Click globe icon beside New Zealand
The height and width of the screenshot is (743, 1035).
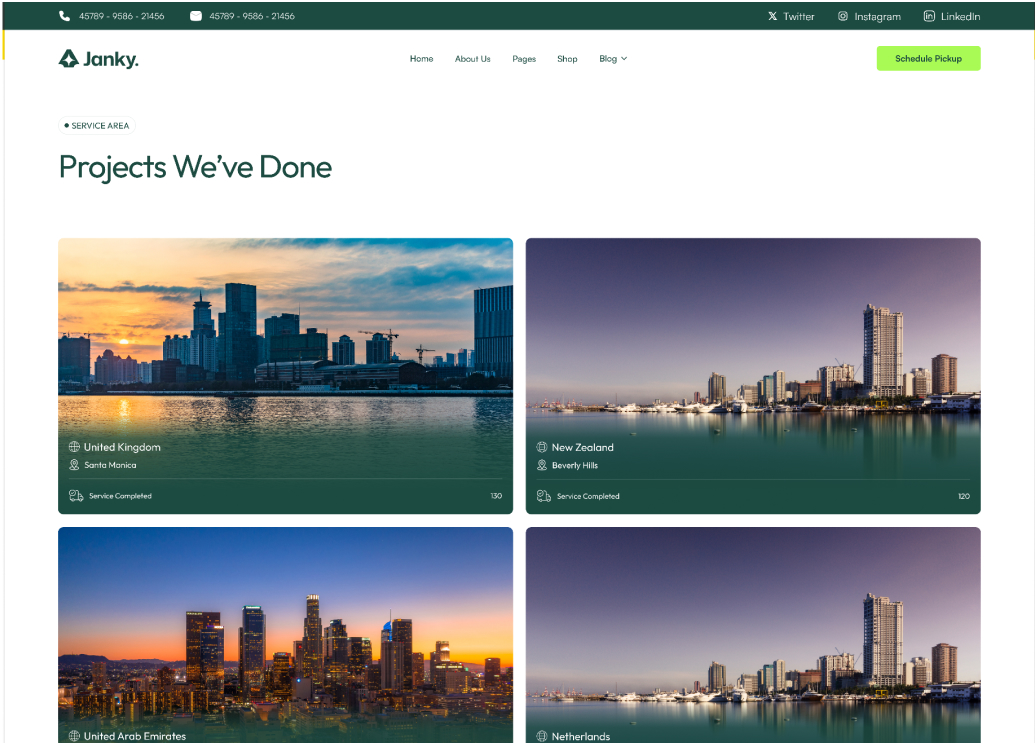pyautogui.click(x=542, y=447)
